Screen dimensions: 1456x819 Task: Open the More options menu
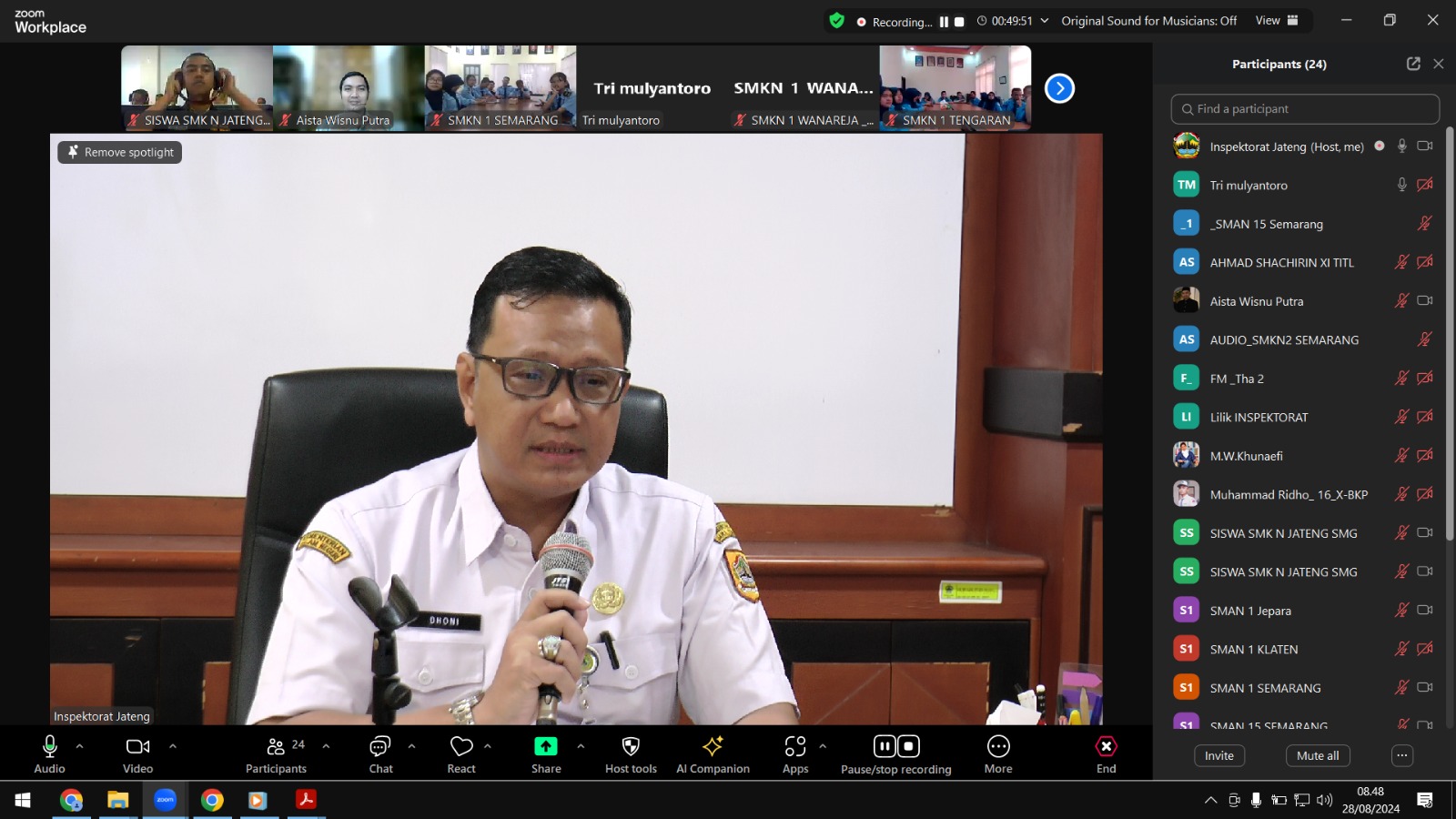[x=998, y=754]
